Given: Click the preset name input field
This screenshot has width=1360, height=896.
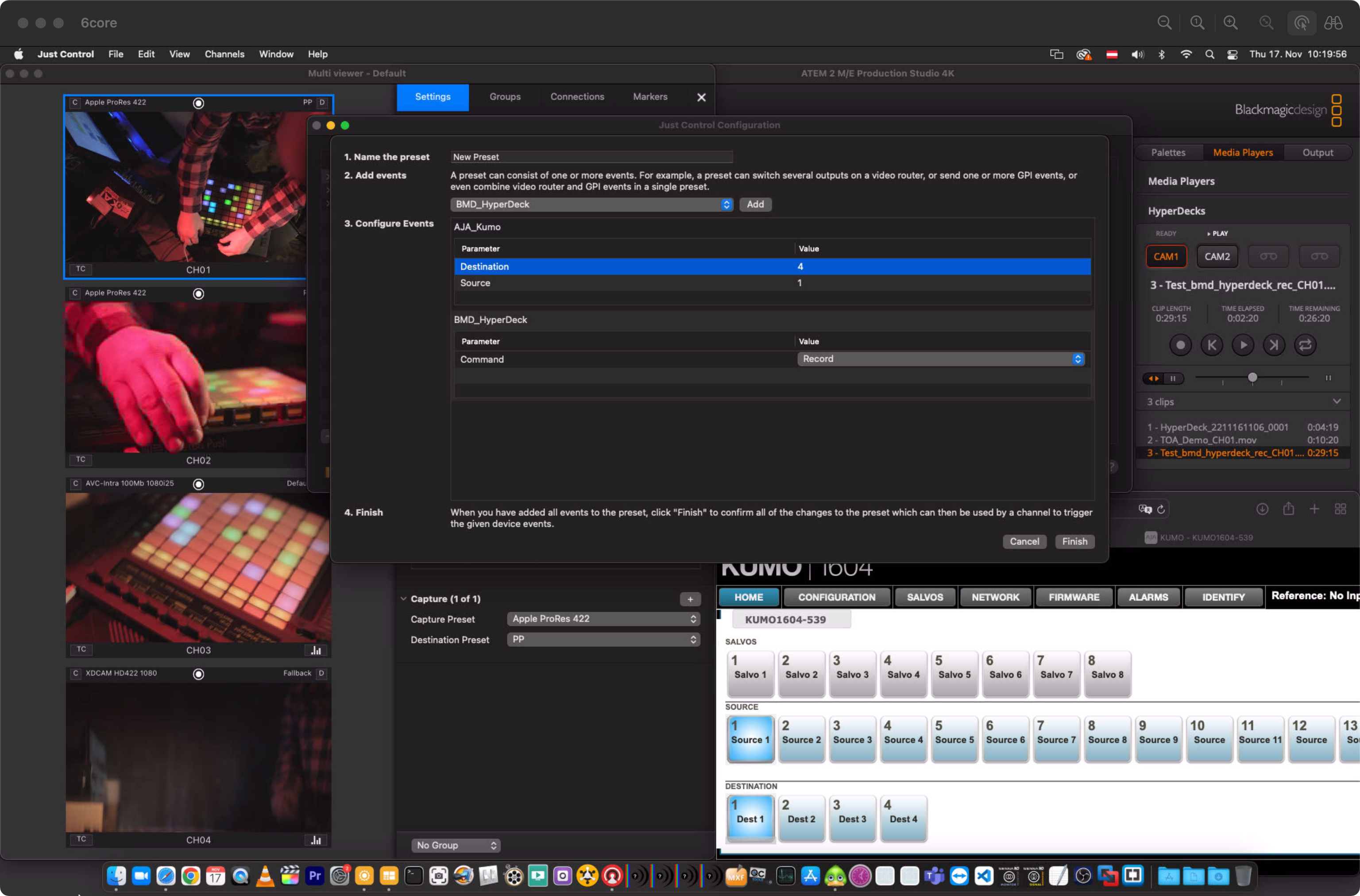Looking at the screenshot, I should tap(591, 157).
